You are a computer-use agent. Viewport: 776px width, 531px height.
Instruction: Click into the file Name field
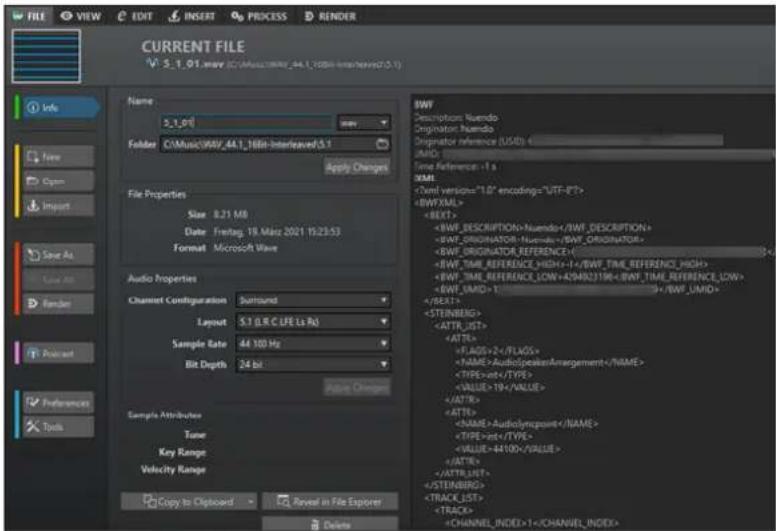tap(247, 123)
